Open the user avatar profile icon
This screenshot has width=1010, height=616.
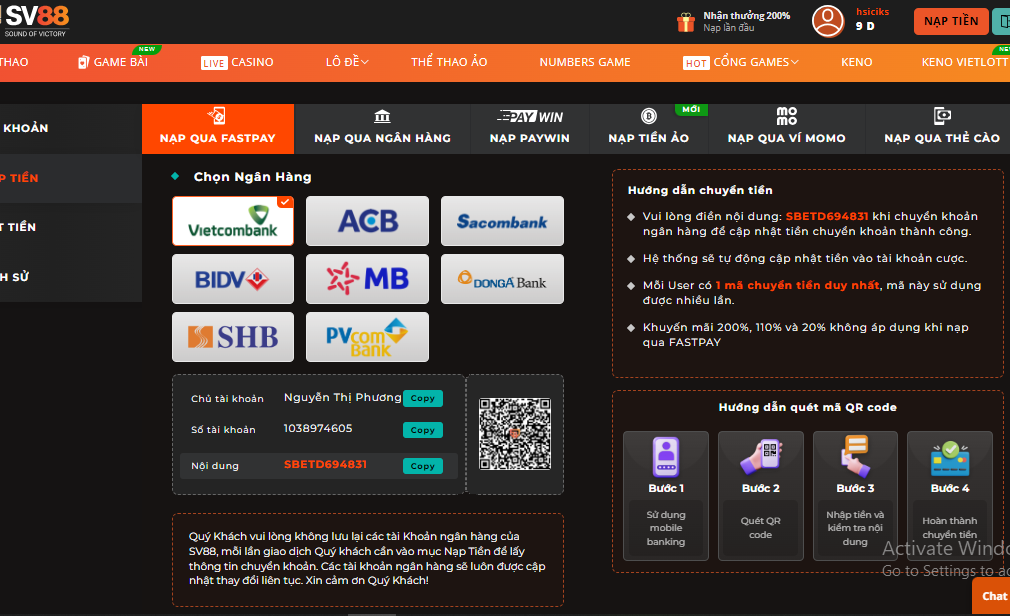[828, 21]
